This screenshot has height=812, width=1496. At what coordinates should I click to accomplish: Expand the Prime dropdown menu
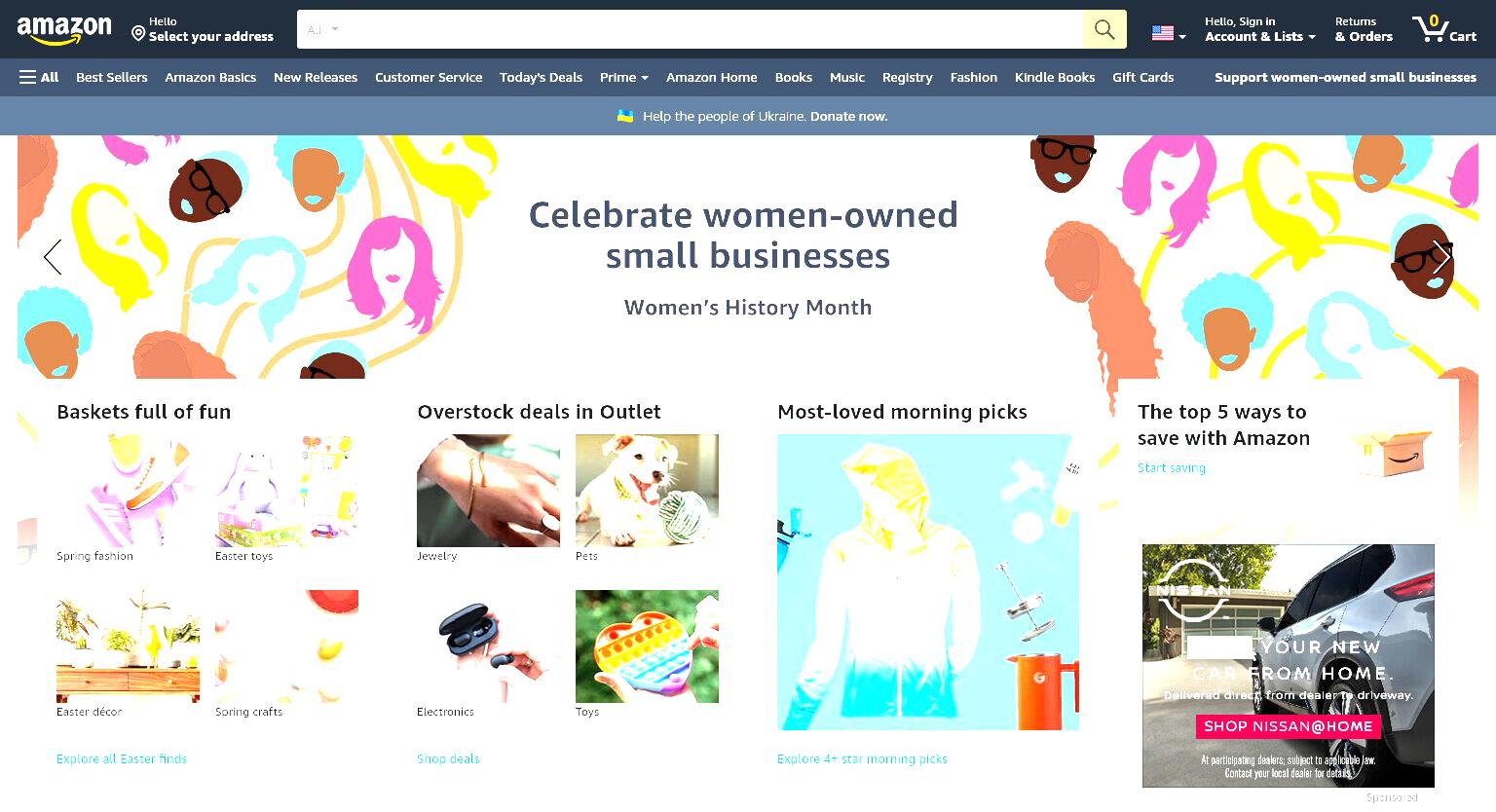coord(623,77)
